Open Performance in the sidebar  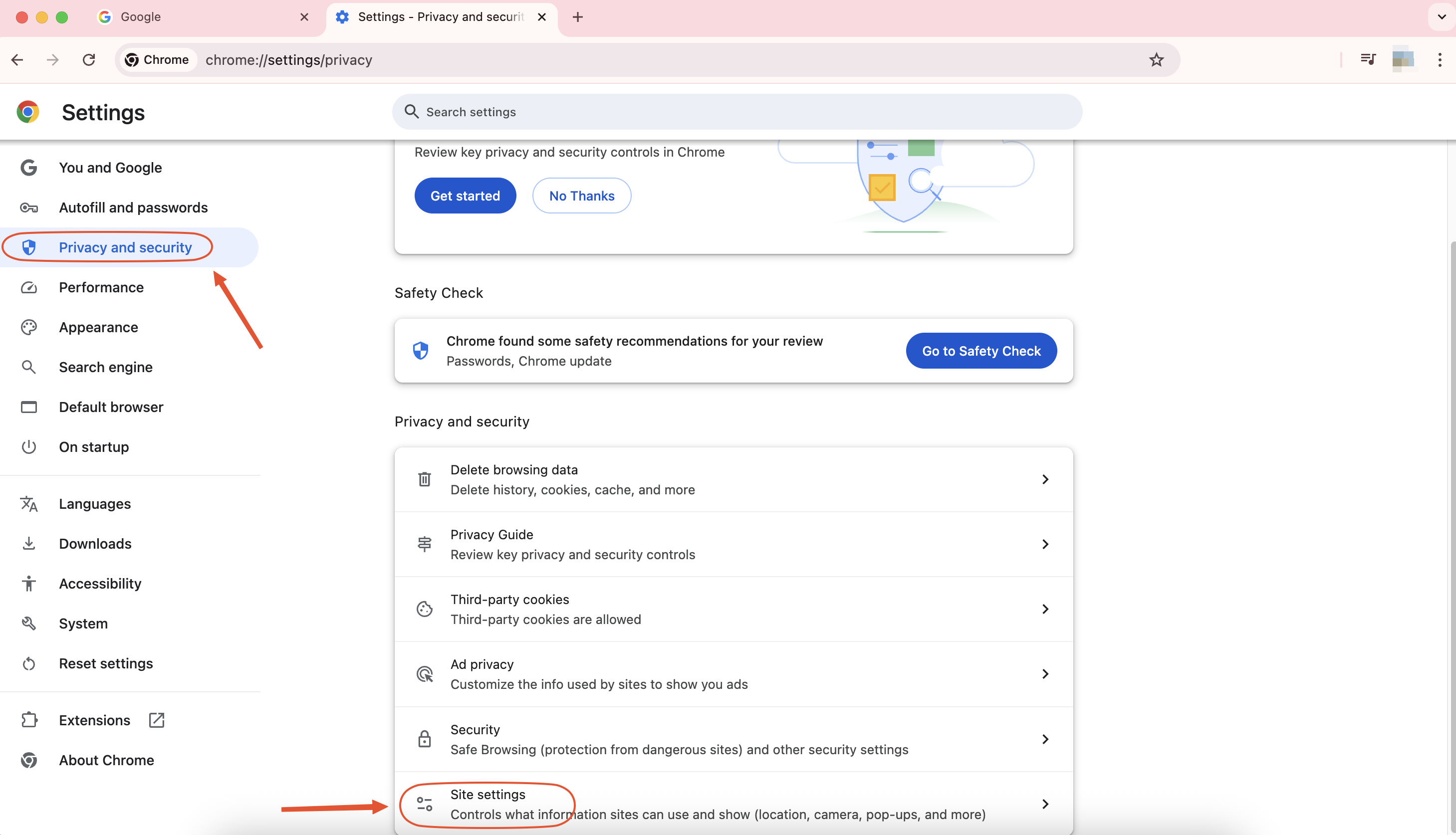101,287
